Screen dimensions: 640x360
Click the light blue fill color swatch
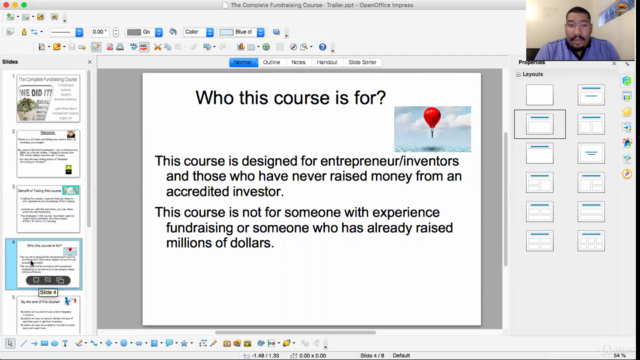tap(226, 32)
